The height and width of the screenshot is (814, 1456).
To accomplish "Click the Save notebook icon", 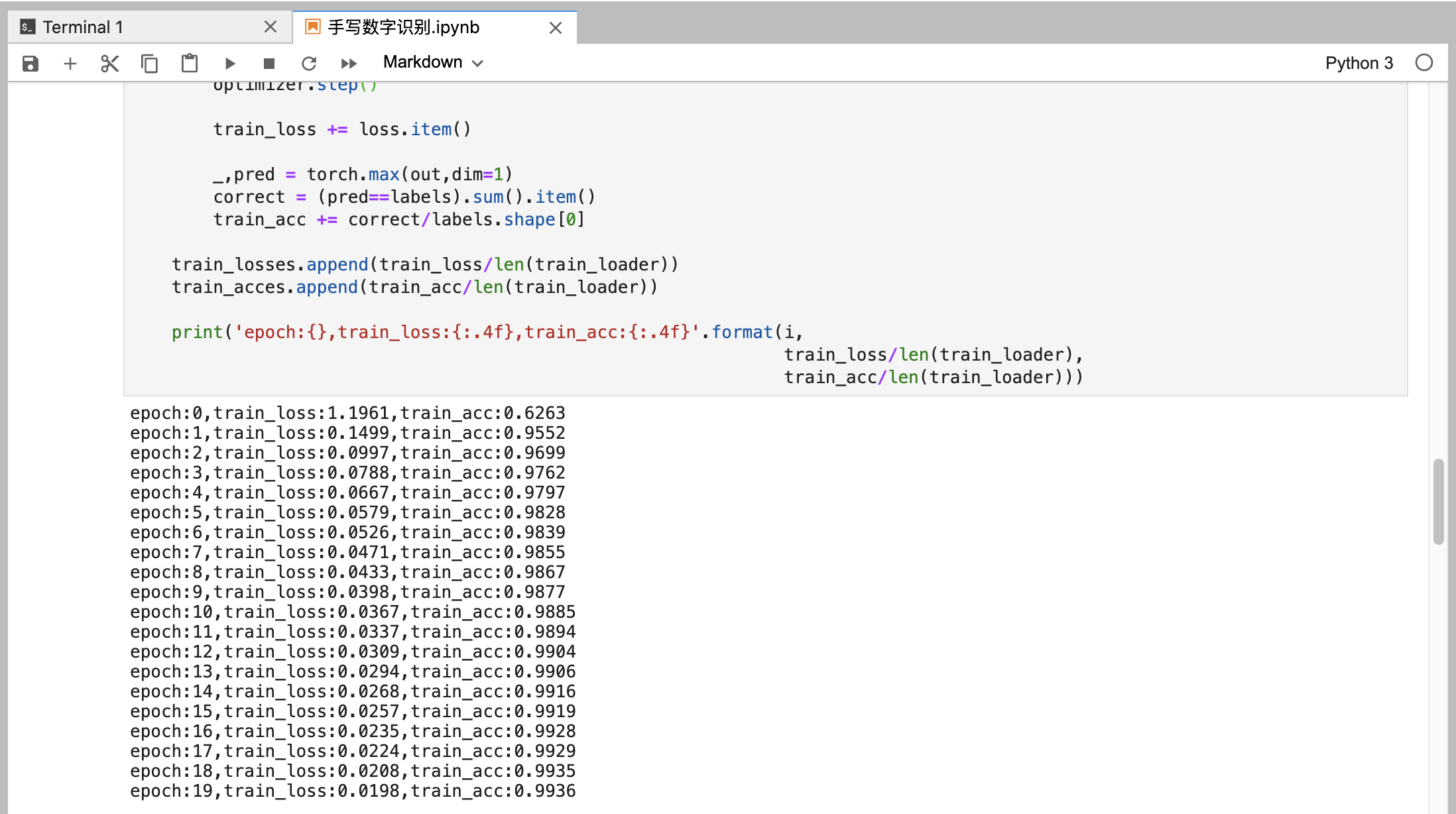I will 30,64.
